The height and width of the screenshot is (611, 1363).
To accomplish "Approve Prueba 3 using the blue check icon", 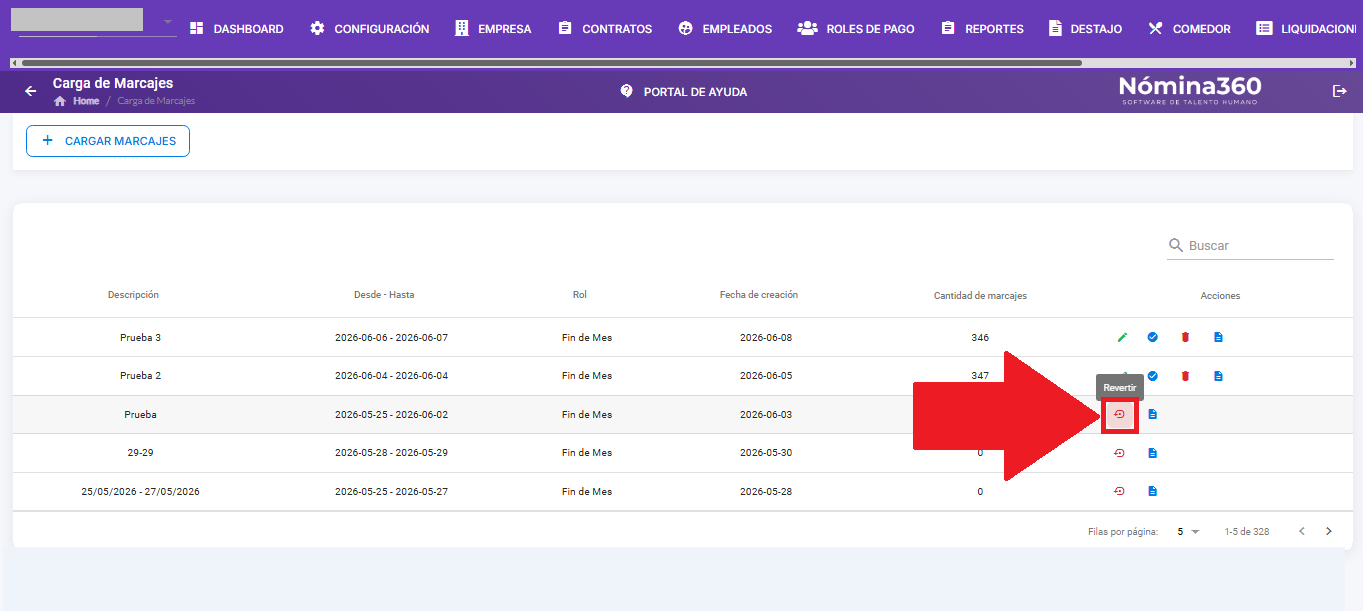I will [x=1153, y=337].
